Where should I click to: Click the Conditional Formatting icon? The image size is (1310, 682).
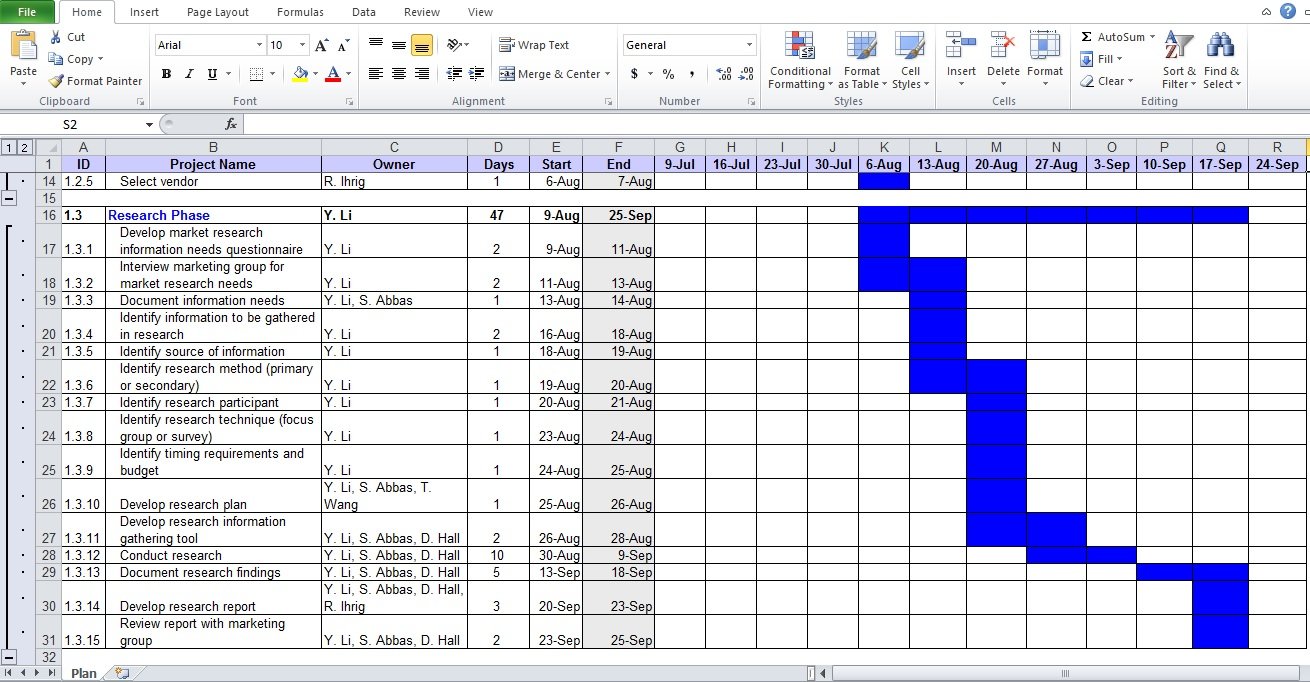[800, 46]
